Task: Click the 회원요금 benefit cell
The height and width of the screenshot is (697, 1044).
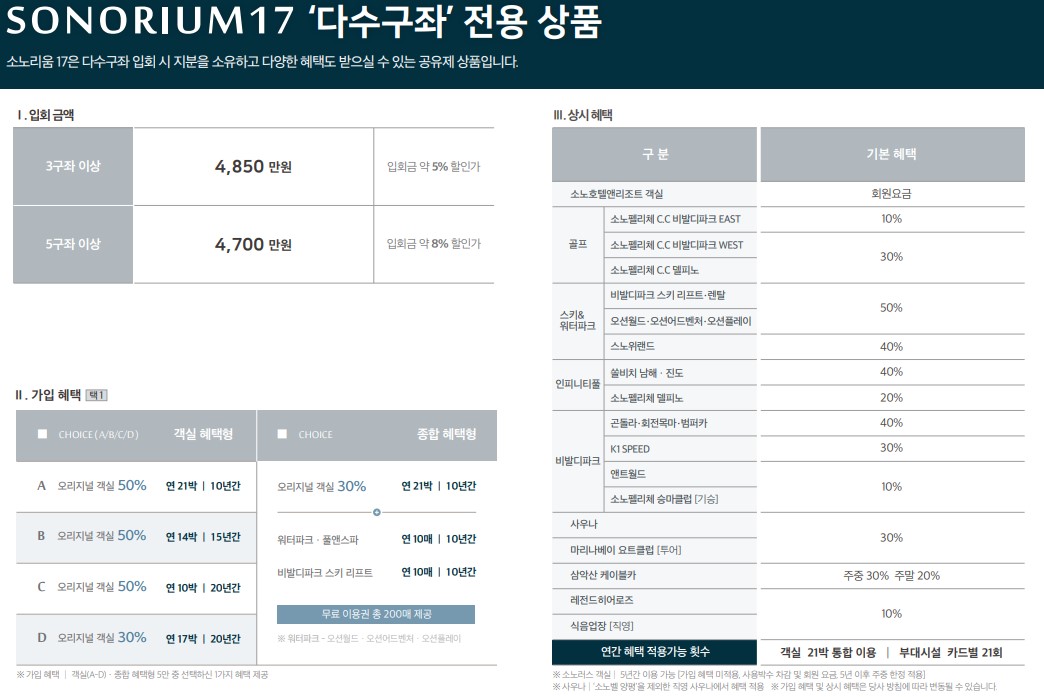Action: point(892,194)
